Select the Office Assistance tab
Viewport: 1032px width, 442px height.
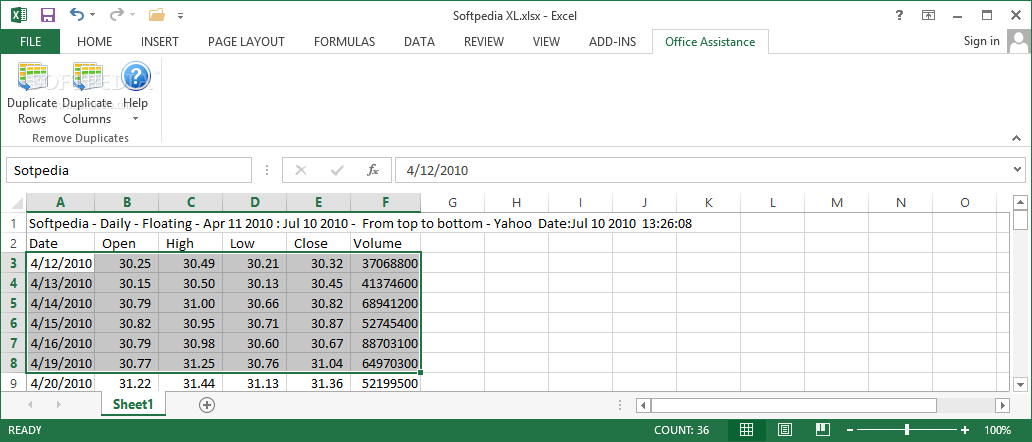tap(710, 41)
